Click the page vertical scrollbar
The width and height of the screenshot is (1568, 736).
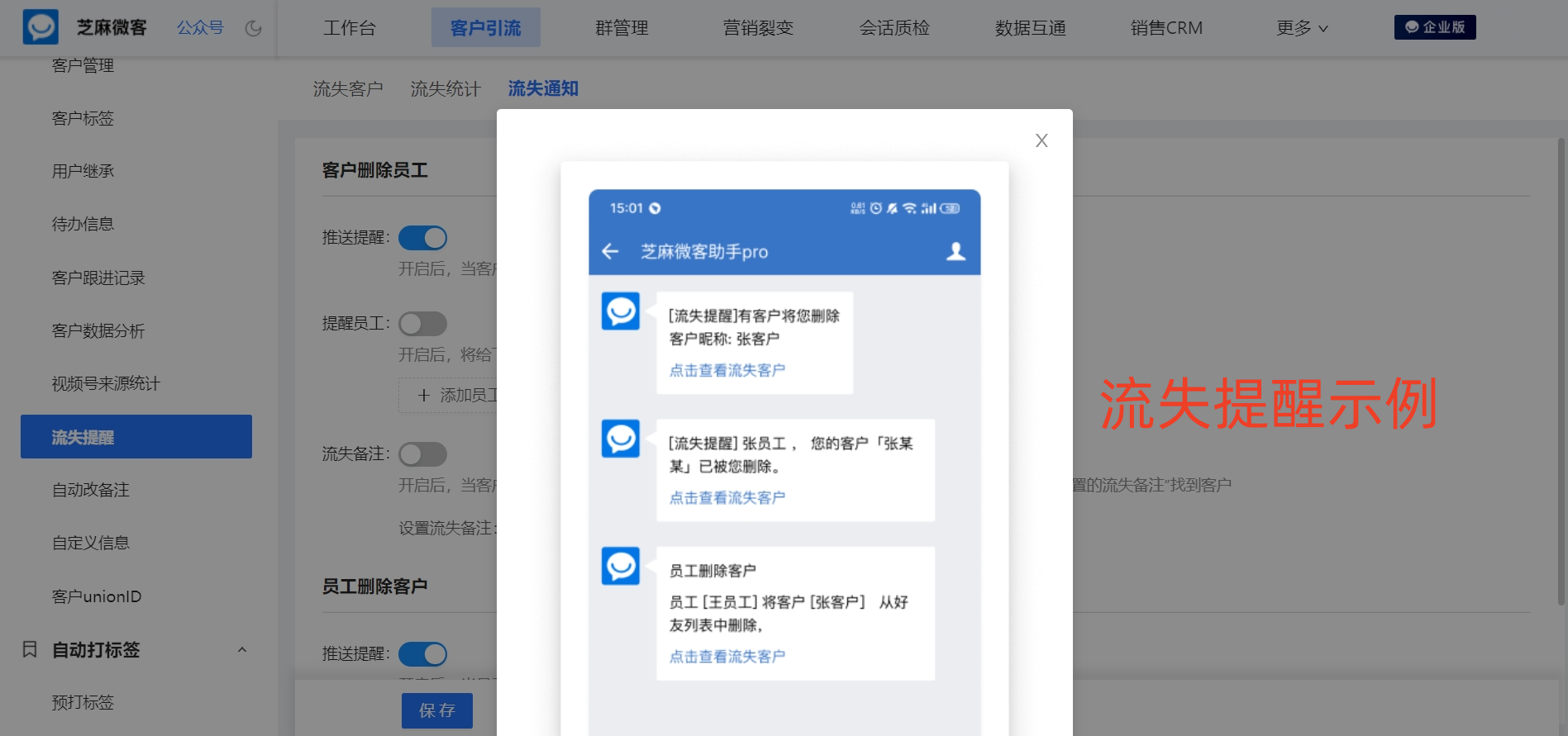[x=1561, y=372]
